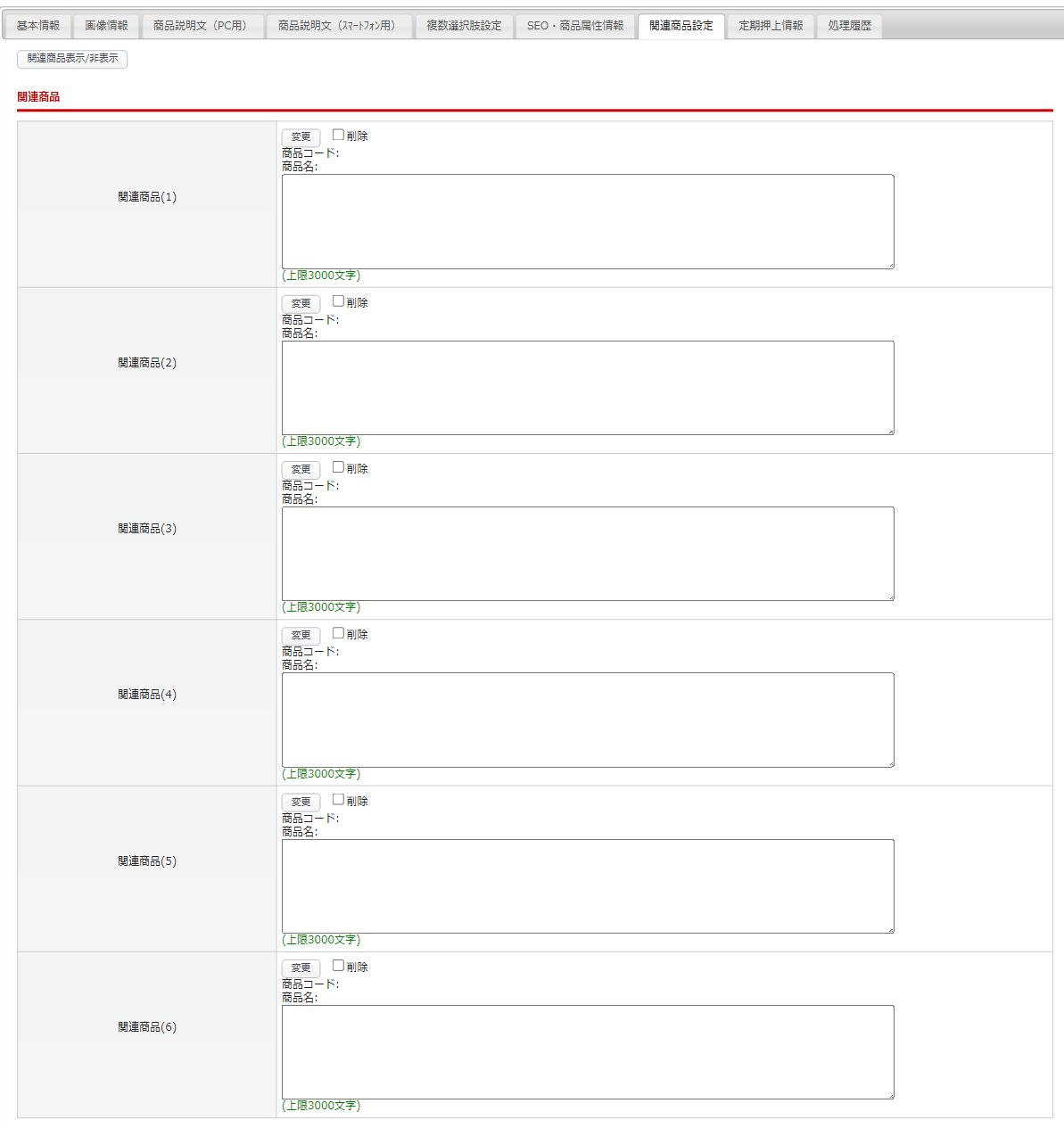Click 変更 button for 関連商品(5)
The width and height of the screenshot is (1064, 1128).
tap(301, 802)
